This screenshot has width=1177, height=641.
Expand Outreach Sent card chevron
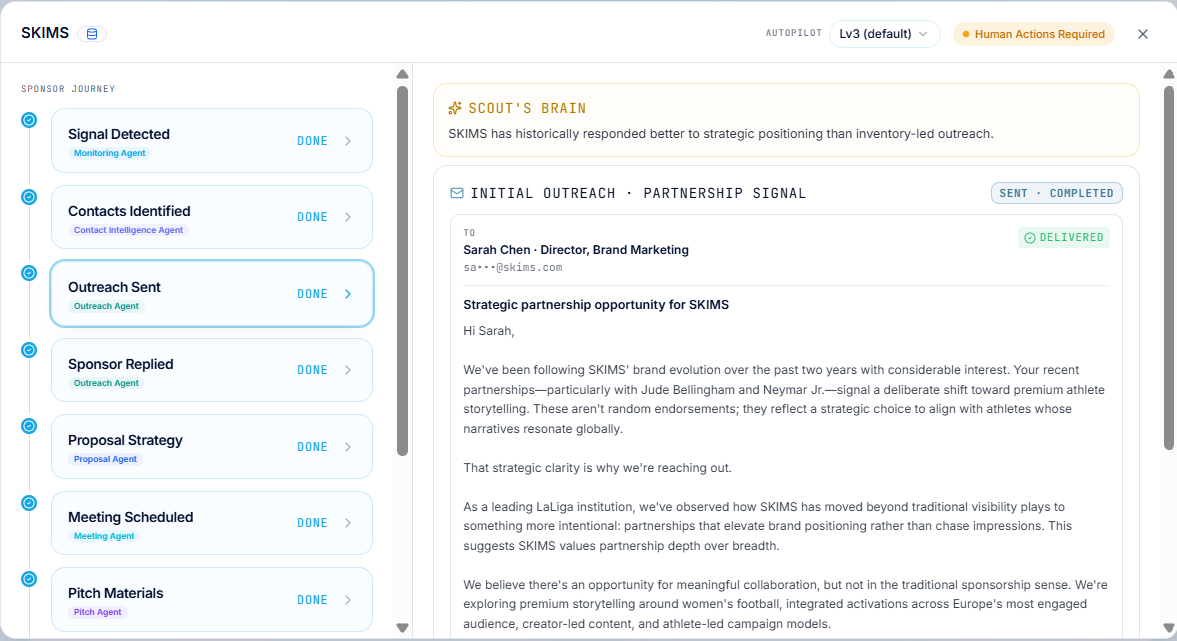[348, 294]
